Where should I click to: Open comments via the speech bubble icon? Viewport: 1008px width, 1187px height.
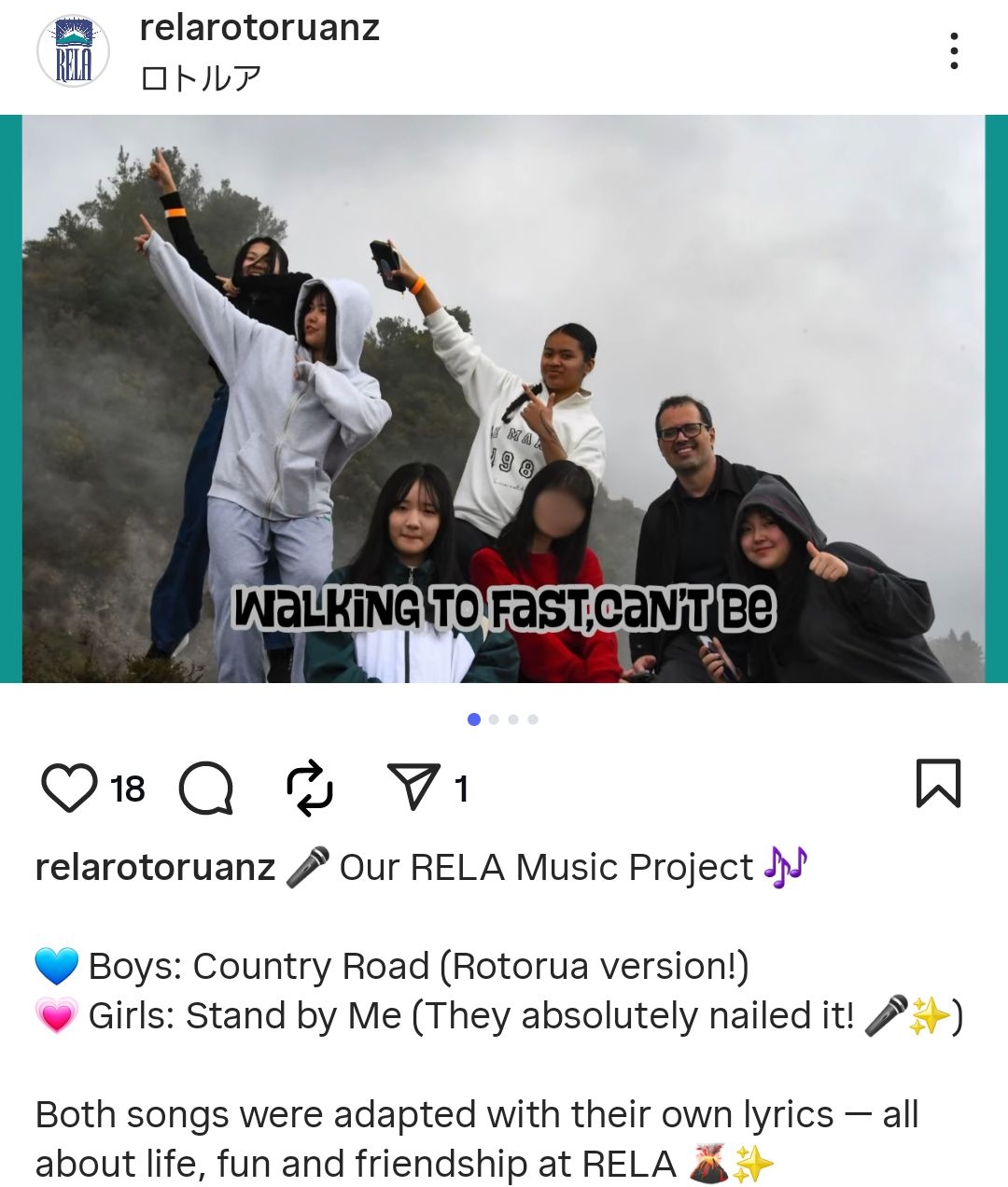point(205,789)
